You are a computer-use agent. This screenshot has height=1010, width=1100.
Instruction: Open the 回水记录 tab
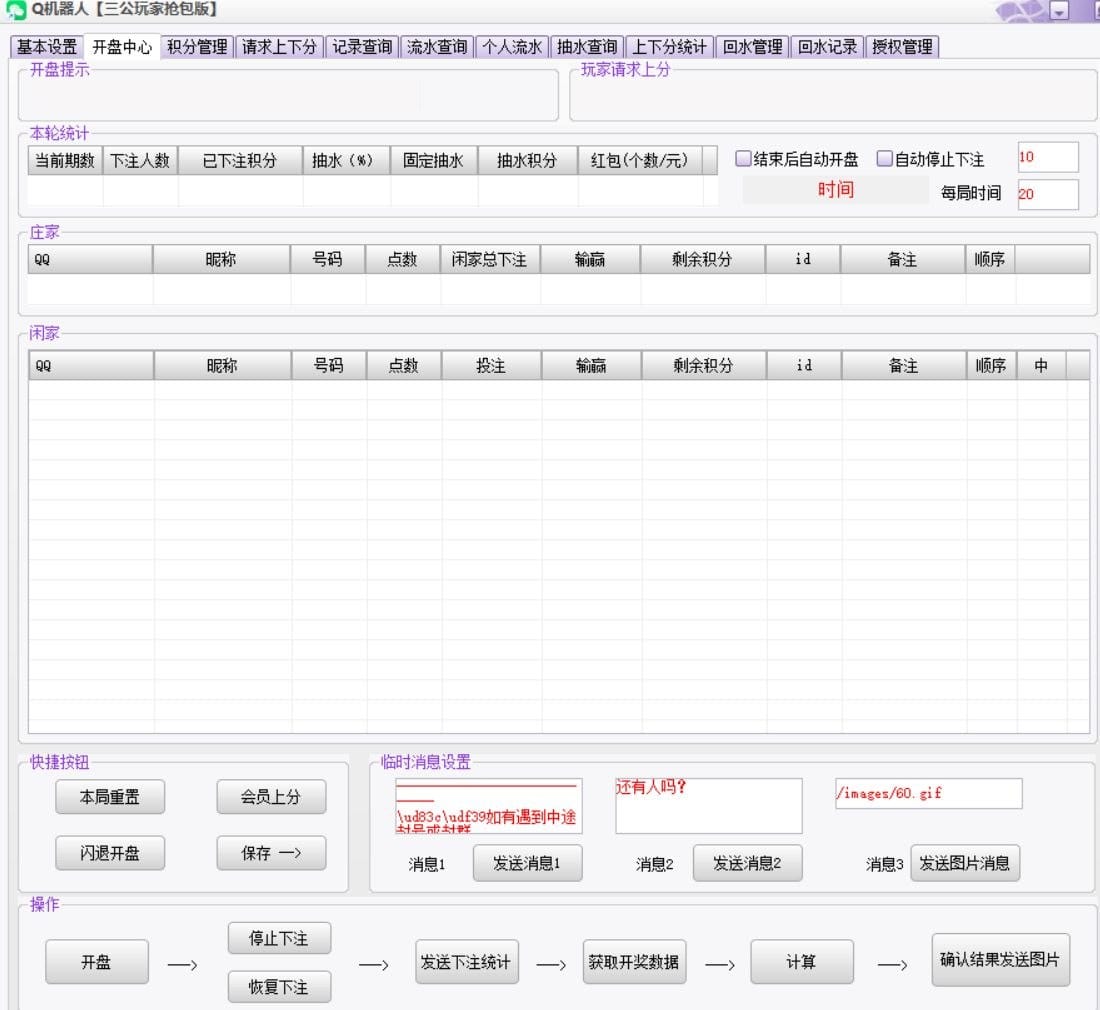(x=828, y=47)
